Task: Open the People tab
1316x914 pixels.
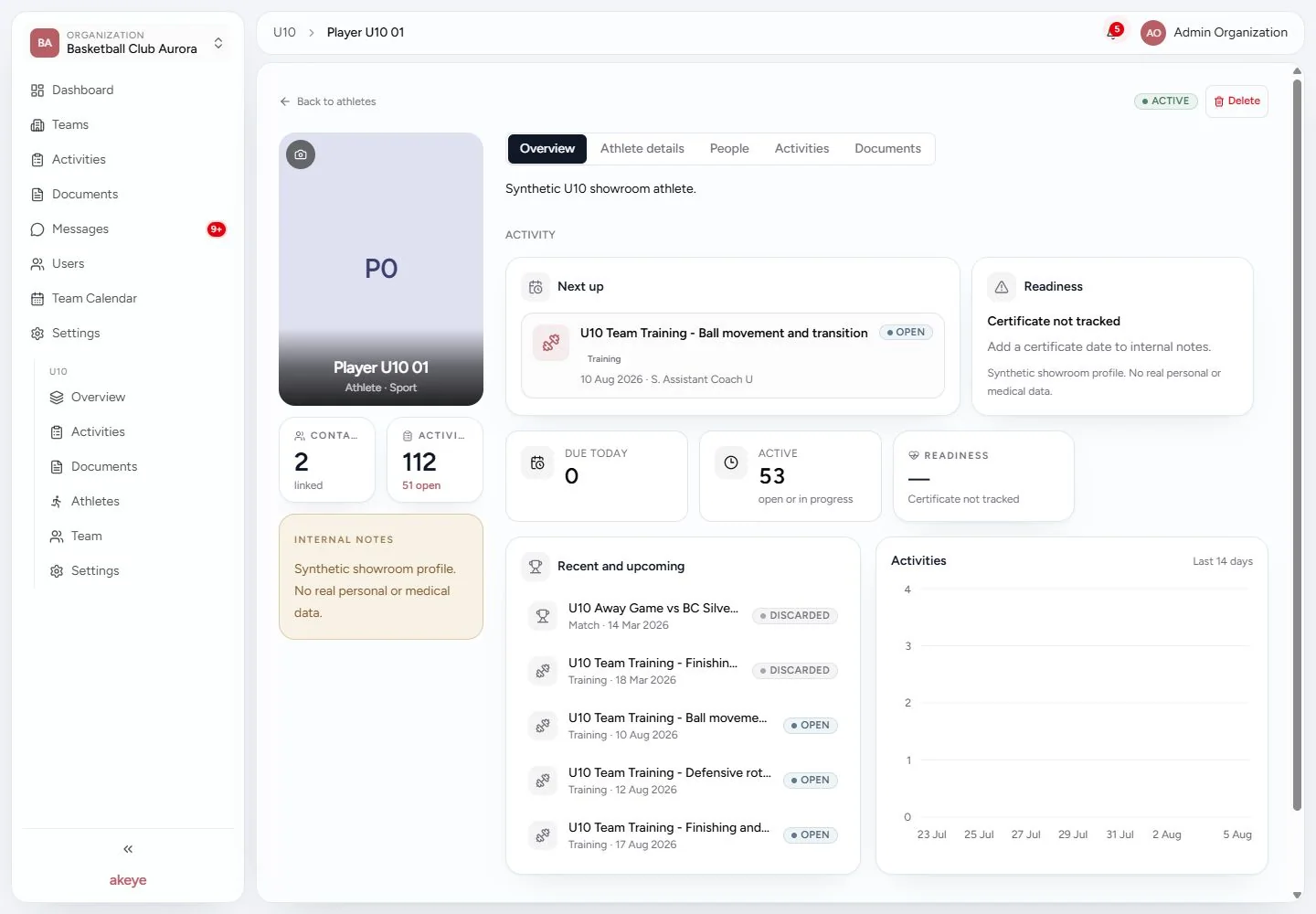Action: tap(729, 149)
